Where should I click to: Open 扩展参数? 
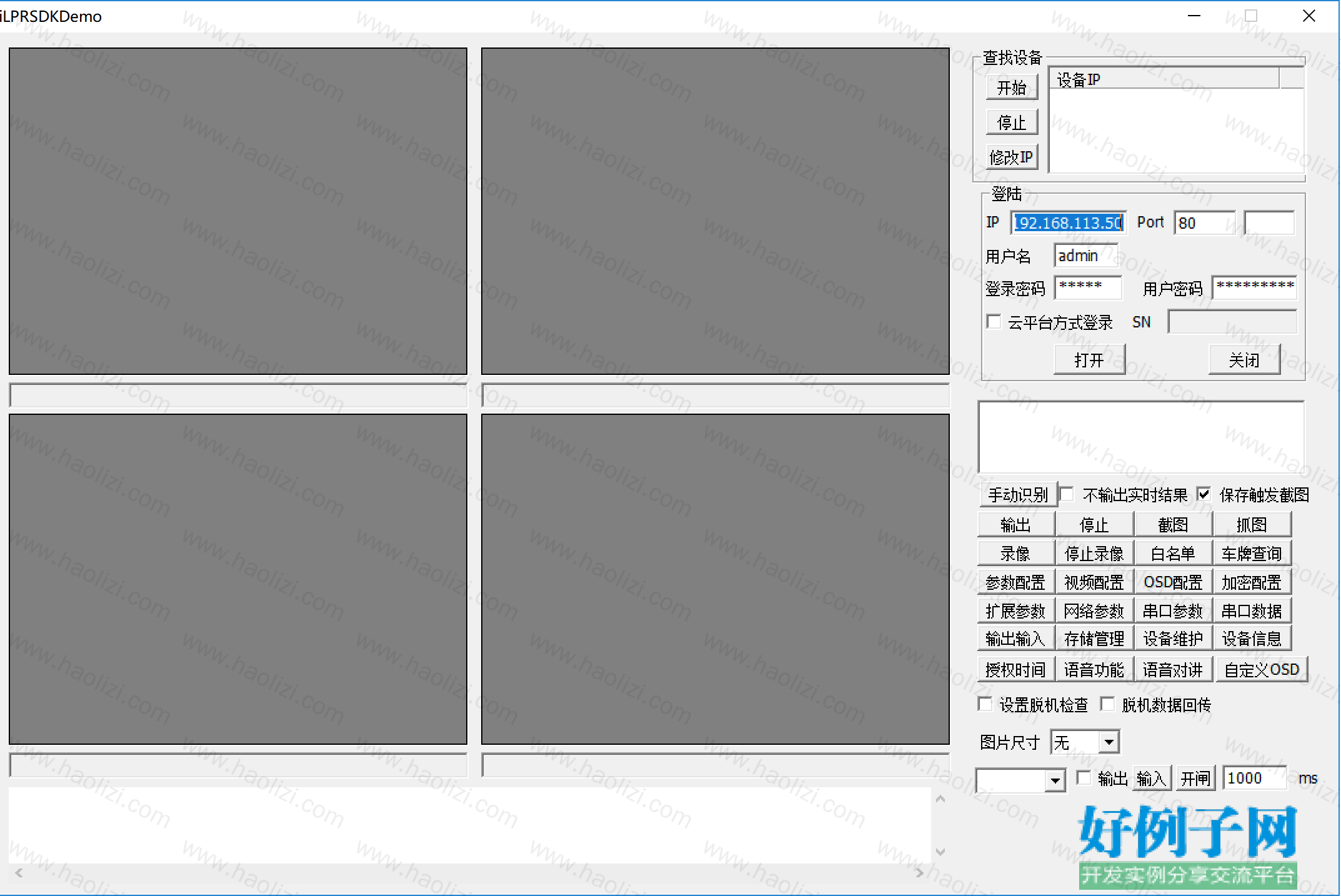[1016, 610]
